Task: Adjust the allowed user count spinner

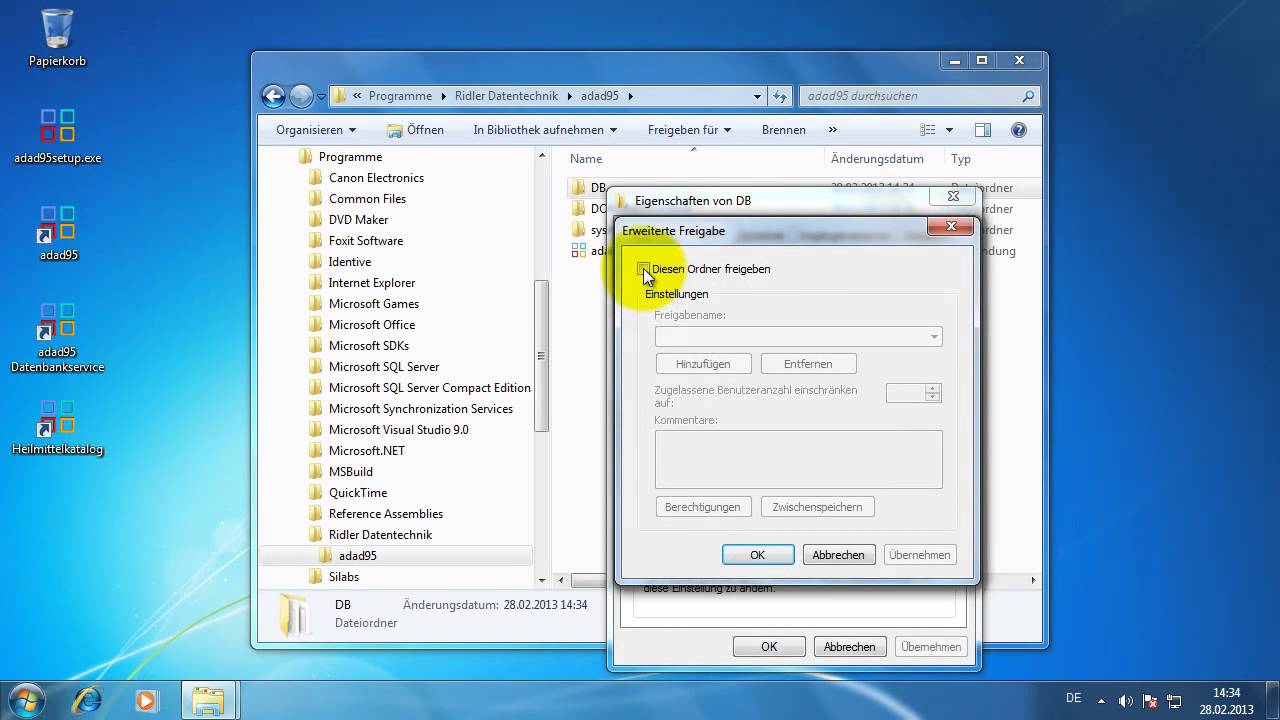Action: pos(931,393)
